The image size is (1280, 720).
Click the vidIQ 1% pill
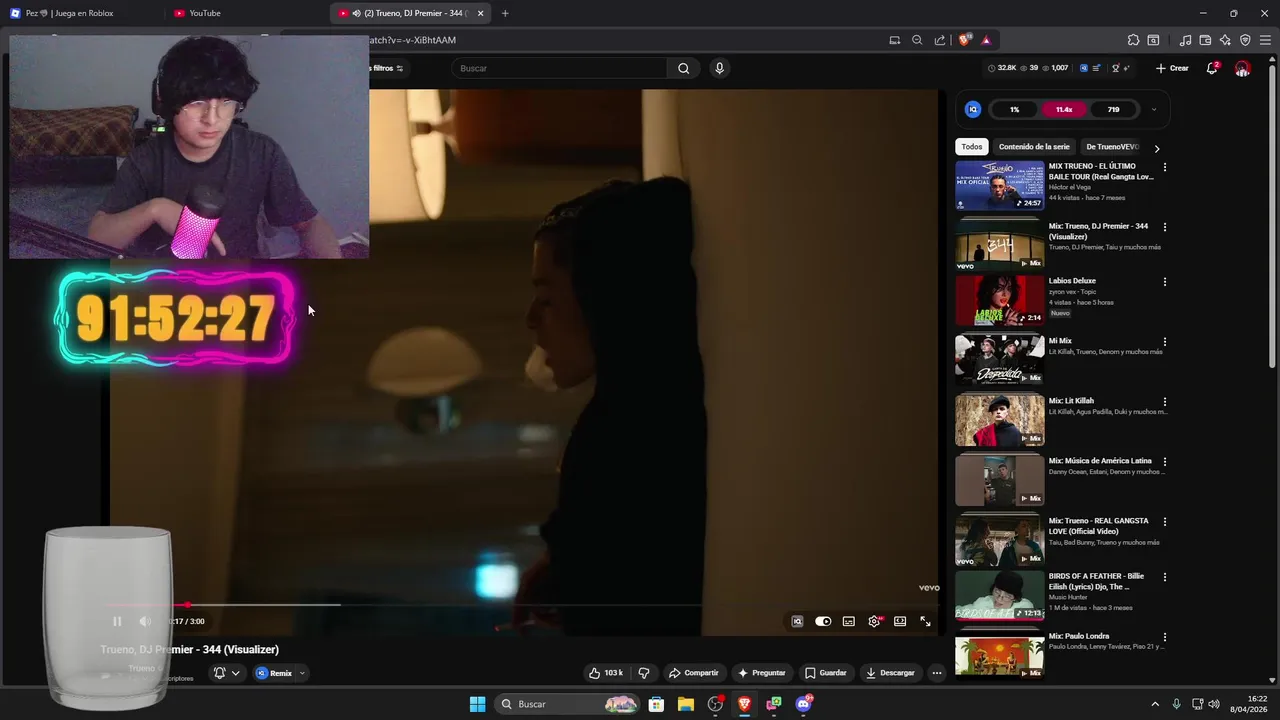click(x=1014, y=109)
